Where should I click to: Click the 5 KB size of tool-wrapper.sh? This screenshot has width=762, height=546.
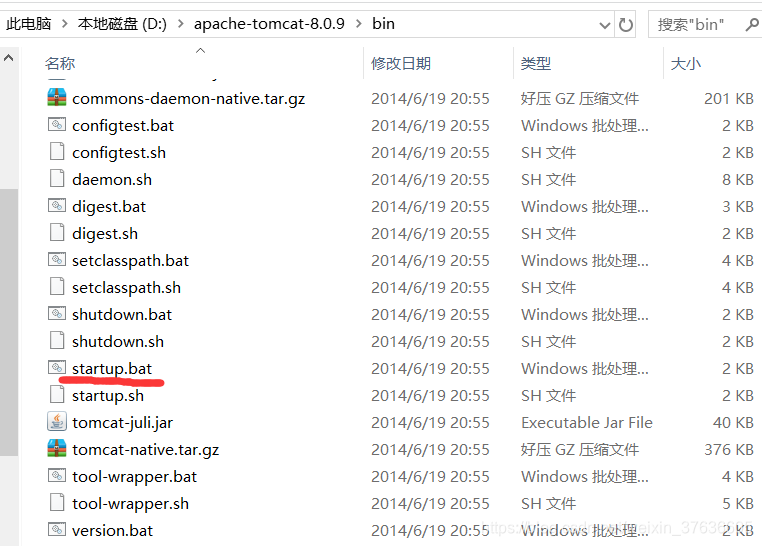[738, 504]
